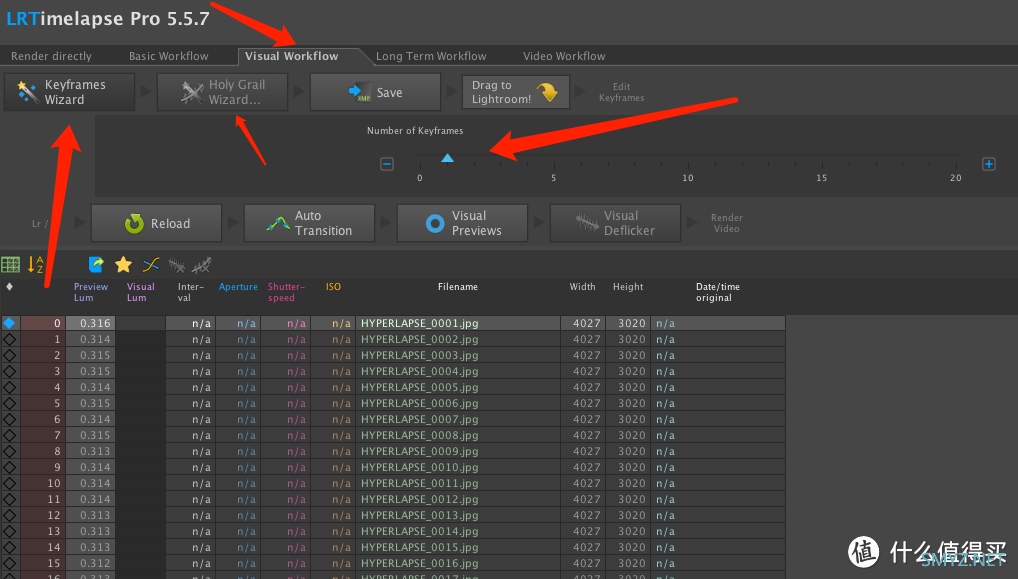Open Visual Deflicker

(x=615, y=223)
